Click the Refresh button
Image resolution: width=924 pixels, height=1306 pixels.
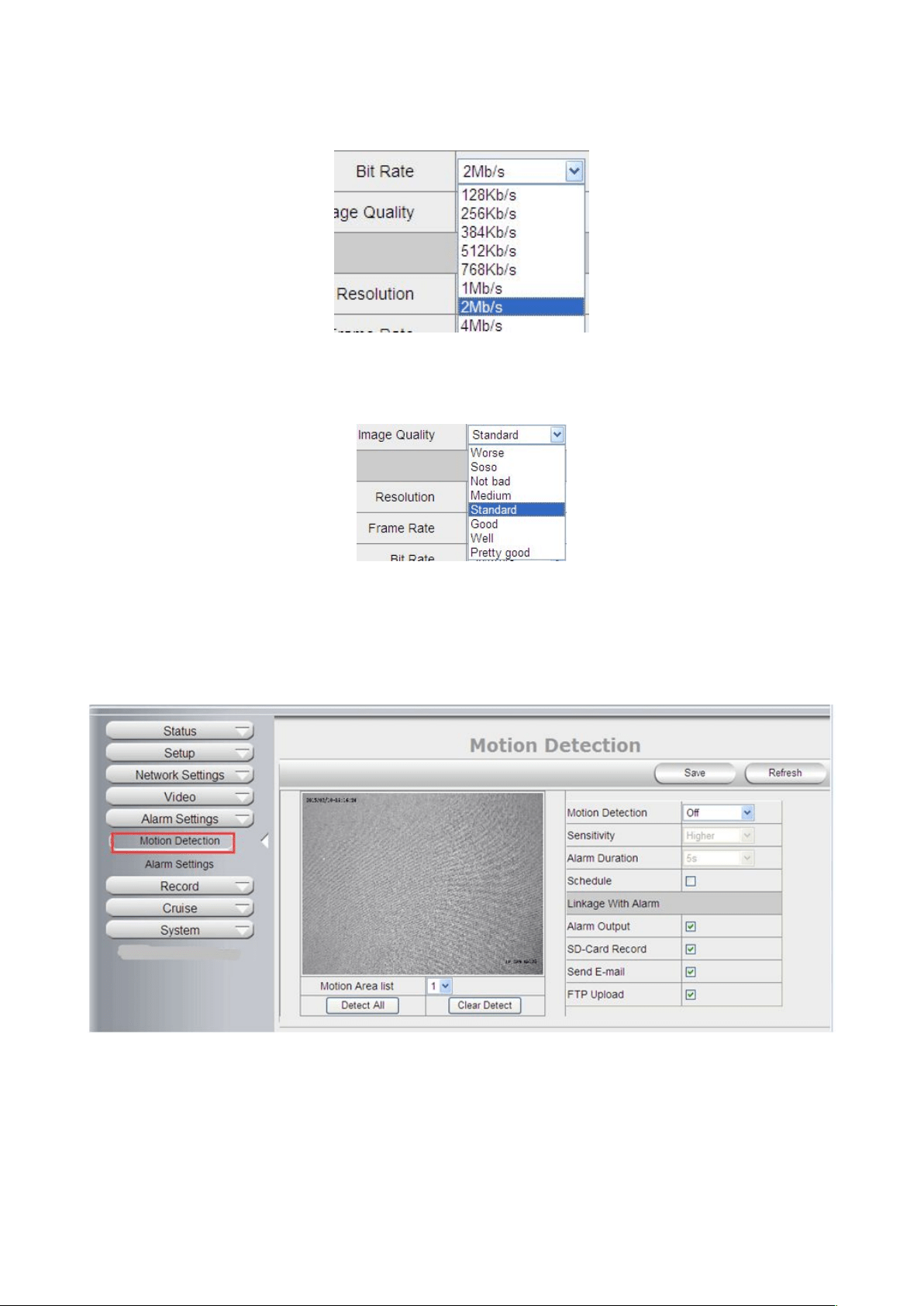click(785, 774)
